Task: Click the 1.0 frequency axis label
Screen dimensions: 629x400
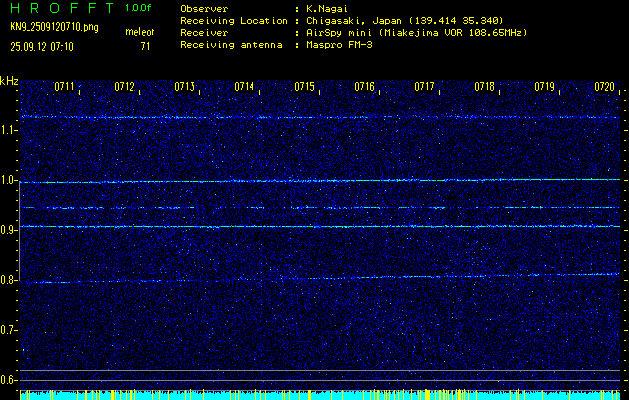Action: pos(6,181)
